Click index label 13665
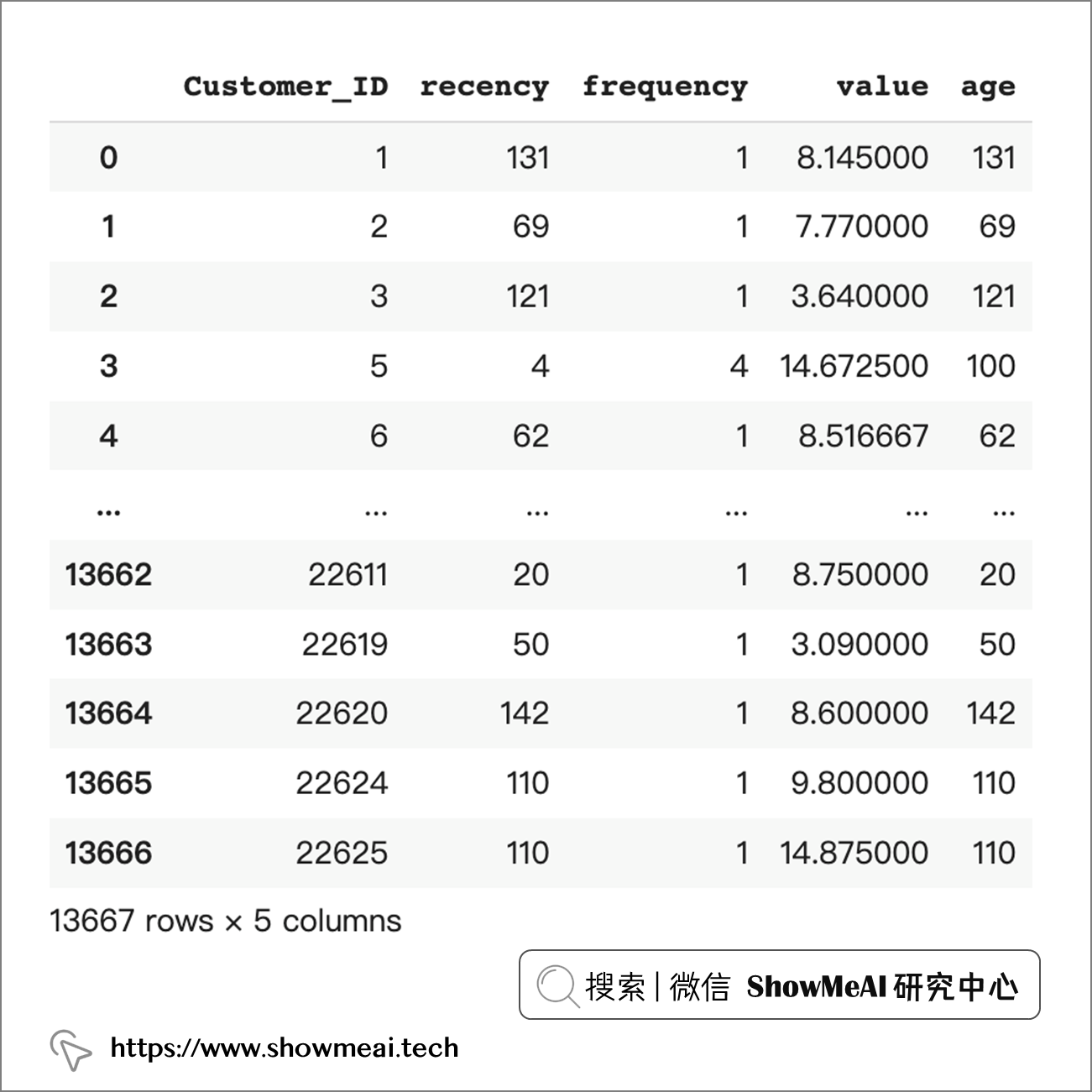Screen dimensions: 1092x1092 (108, 783)
